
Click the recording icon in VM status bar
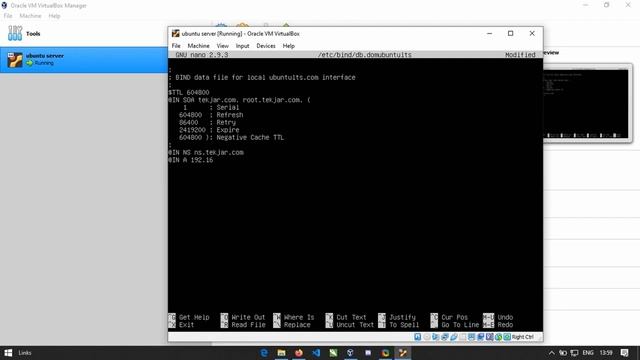481,337
